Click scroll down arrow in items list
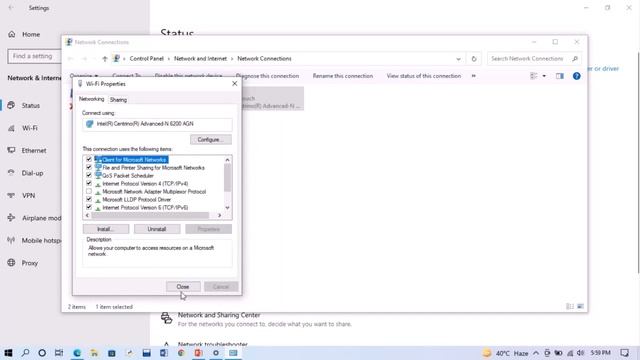The image size is (640, 360). click(x=228, y=208)
